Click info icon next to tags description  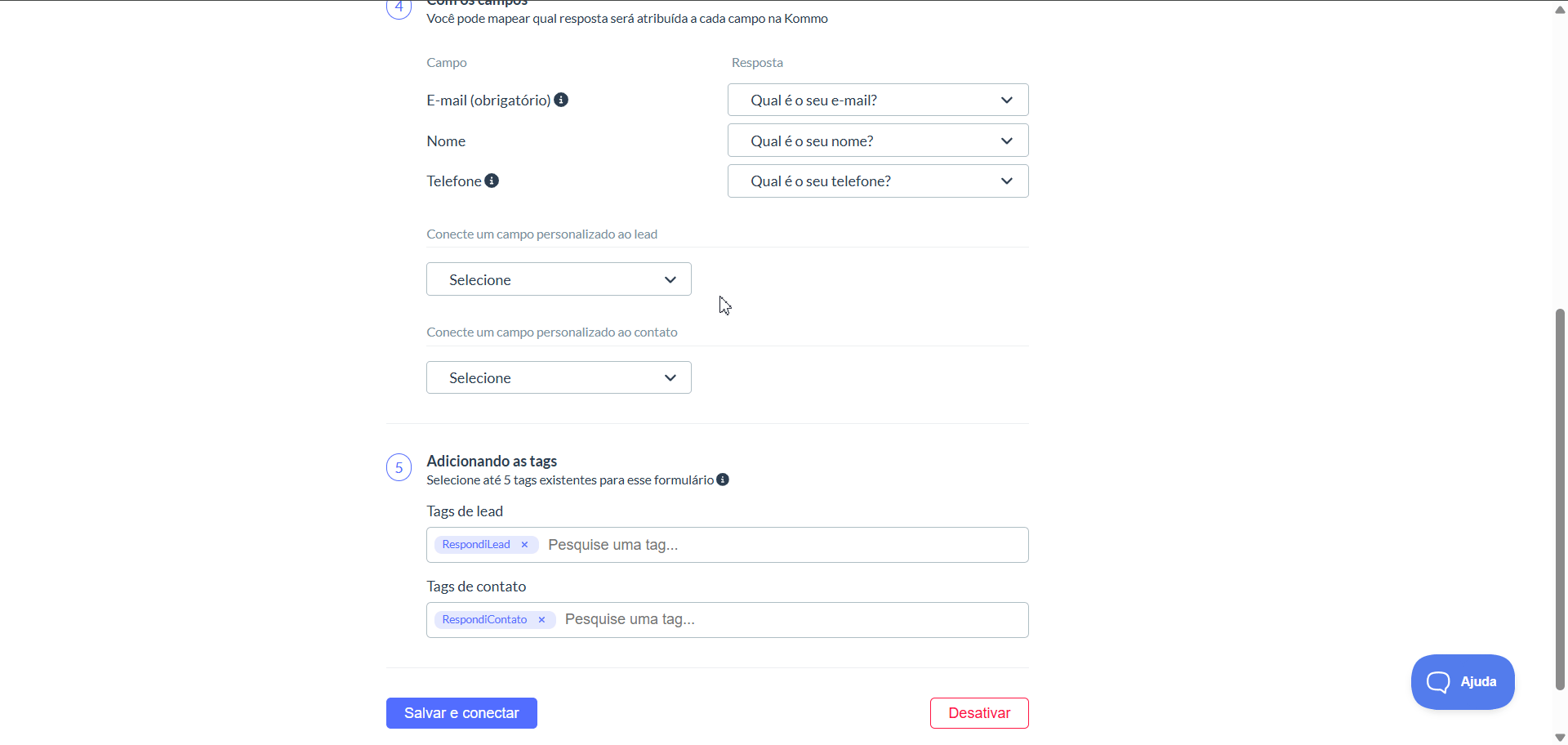(723, 480)
